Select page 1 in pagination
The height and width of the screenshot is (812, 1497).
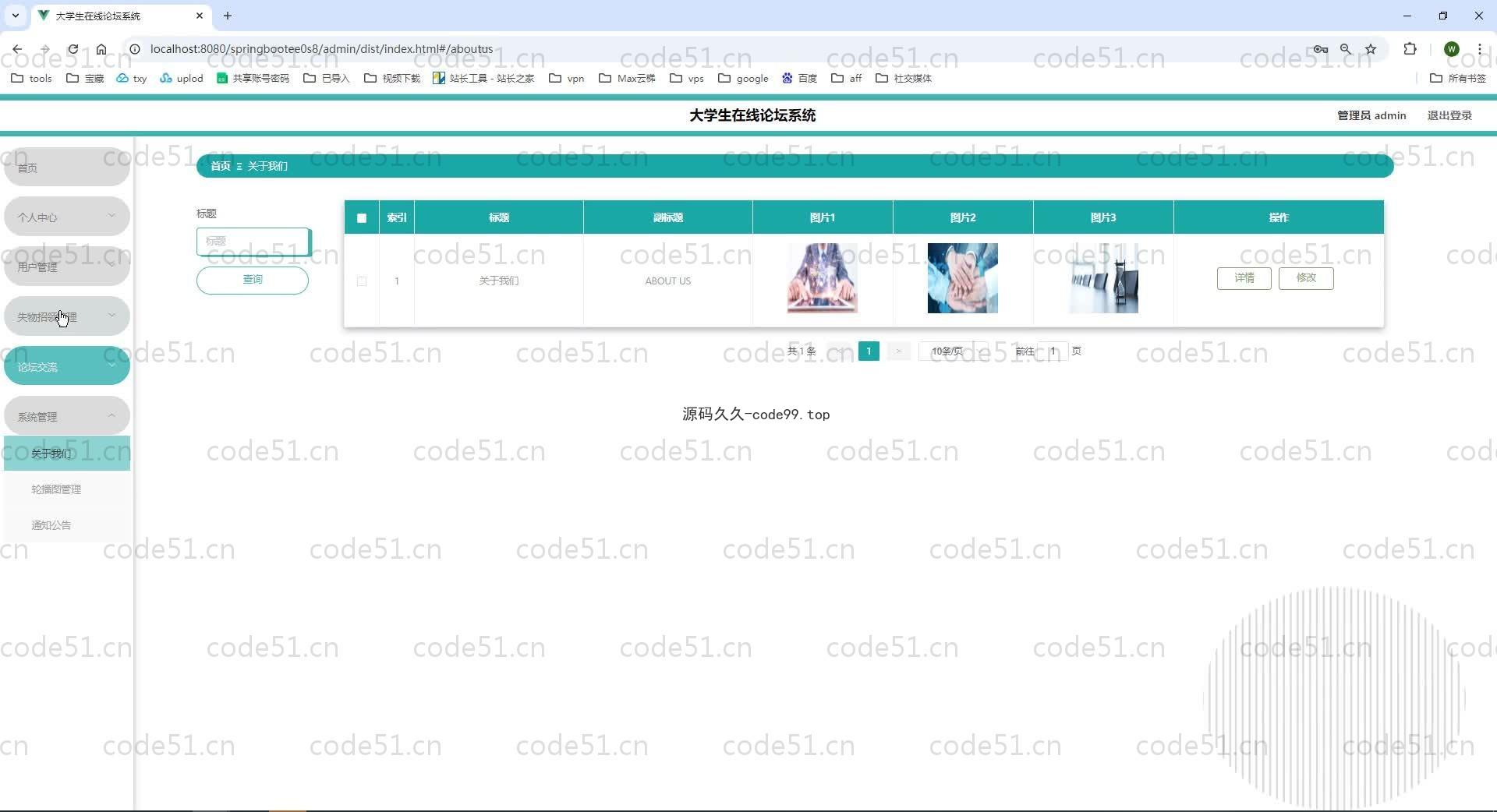(x=869, y=351)
